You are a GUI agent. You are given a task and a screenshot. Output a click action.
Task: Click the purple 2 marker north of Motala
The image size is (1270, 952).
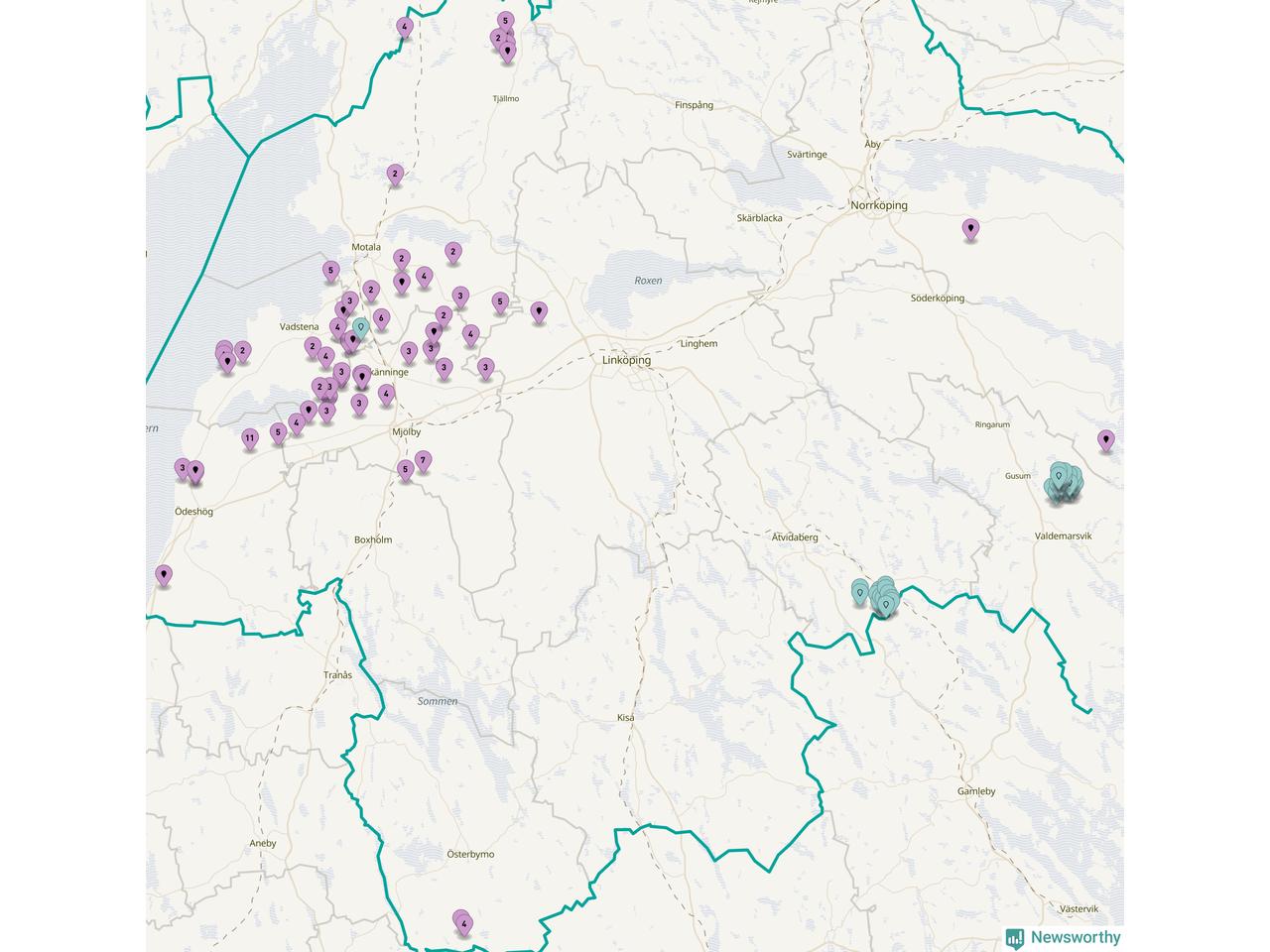point(395,176)
